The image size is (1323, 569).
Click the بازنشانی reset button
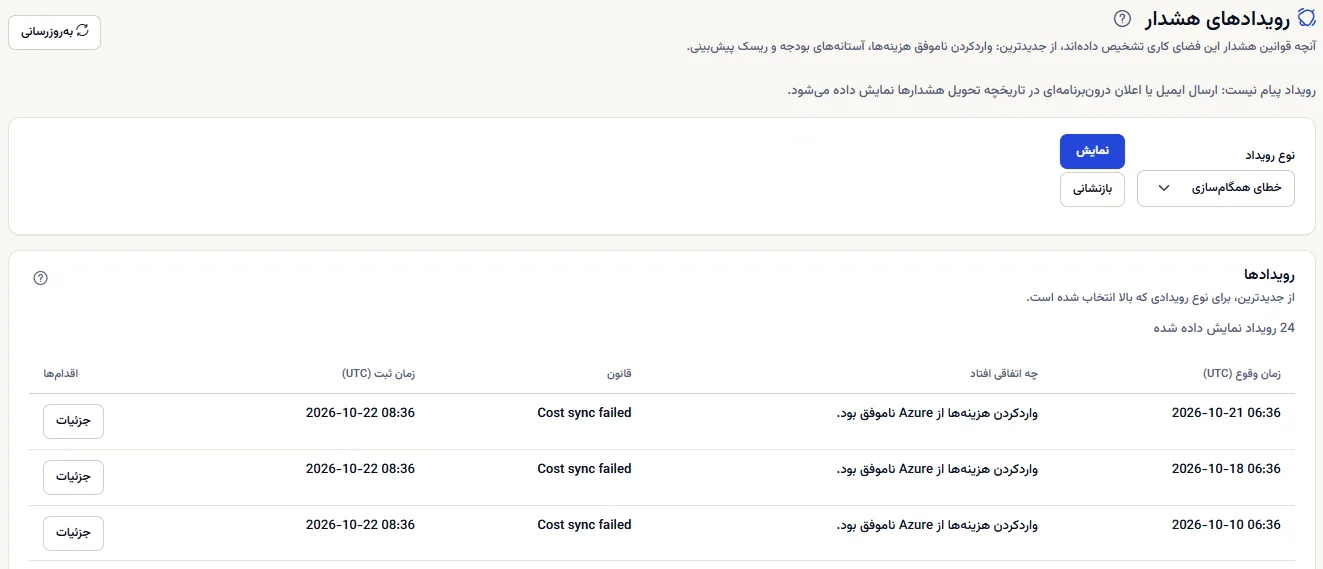1092,189
